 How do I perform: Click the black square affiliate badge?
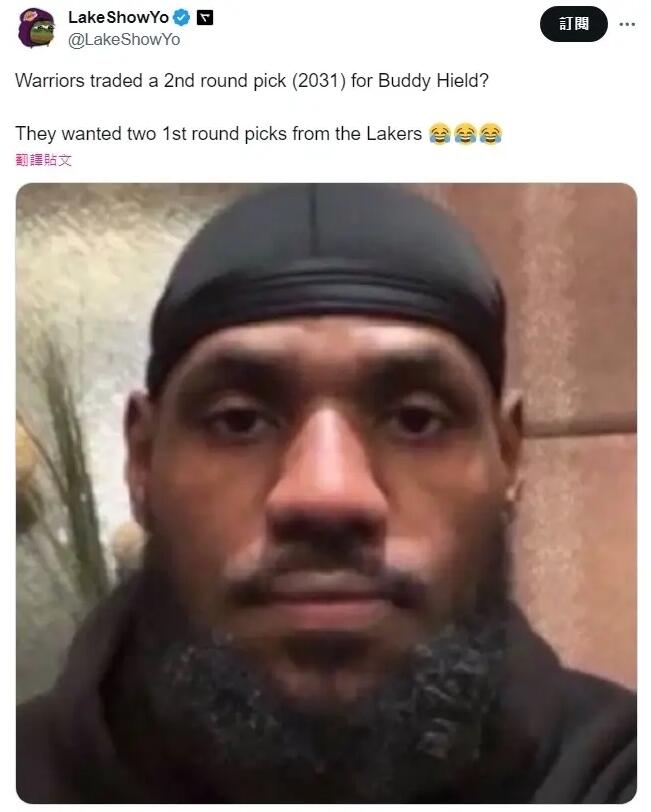(205, 18)
